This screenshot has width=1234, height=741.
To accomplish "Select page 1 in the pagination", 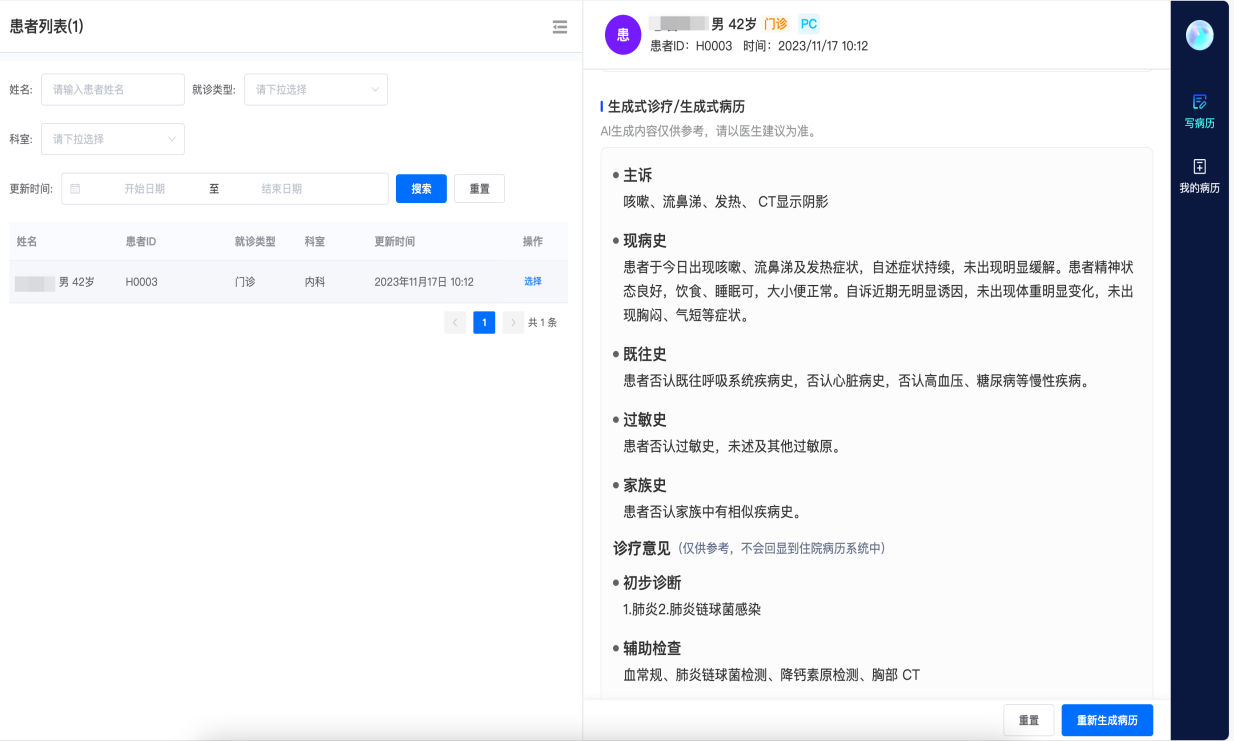I will point(484,322).
